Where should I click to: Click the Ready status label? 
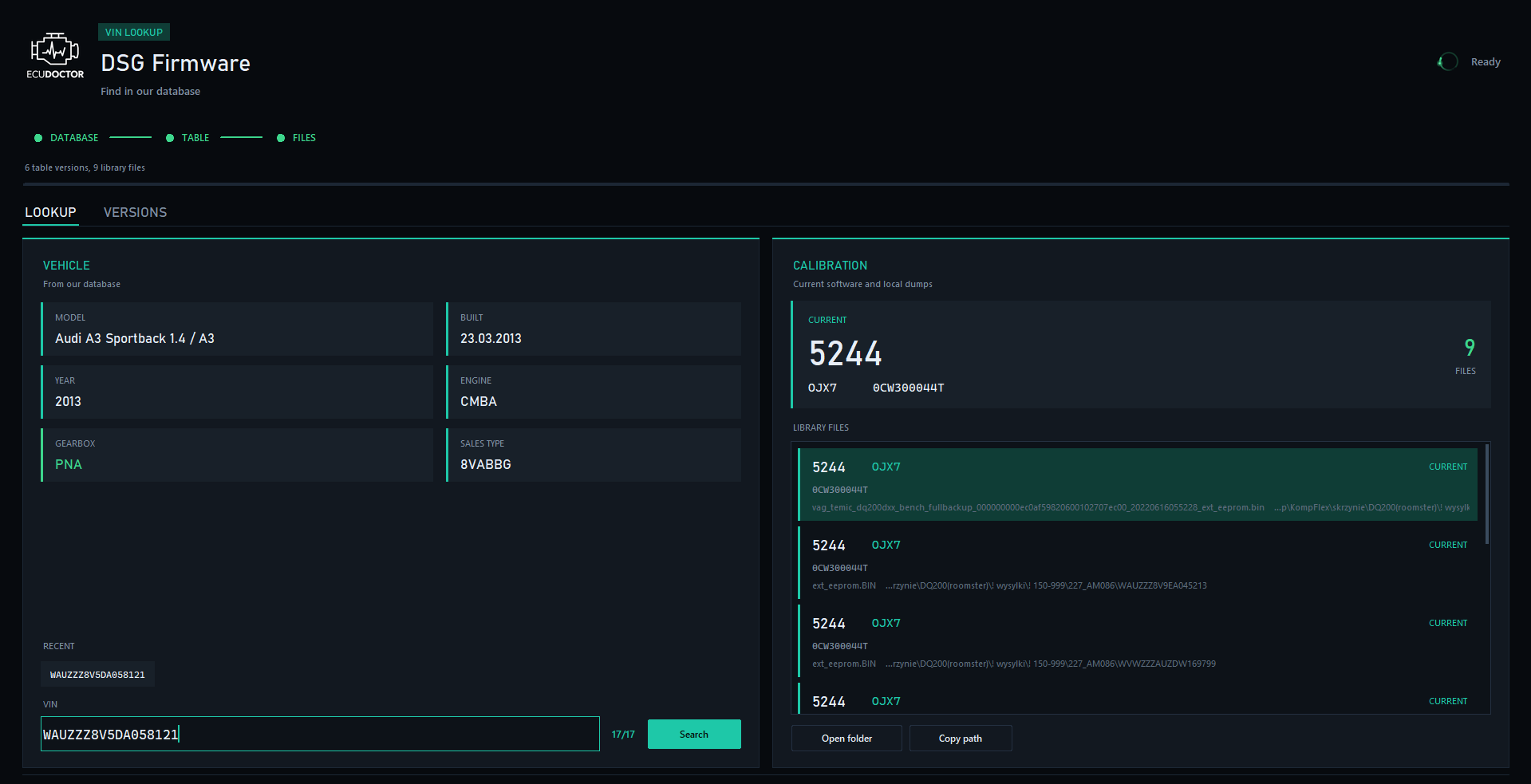pyautogui.click(x=1486, y=61)
